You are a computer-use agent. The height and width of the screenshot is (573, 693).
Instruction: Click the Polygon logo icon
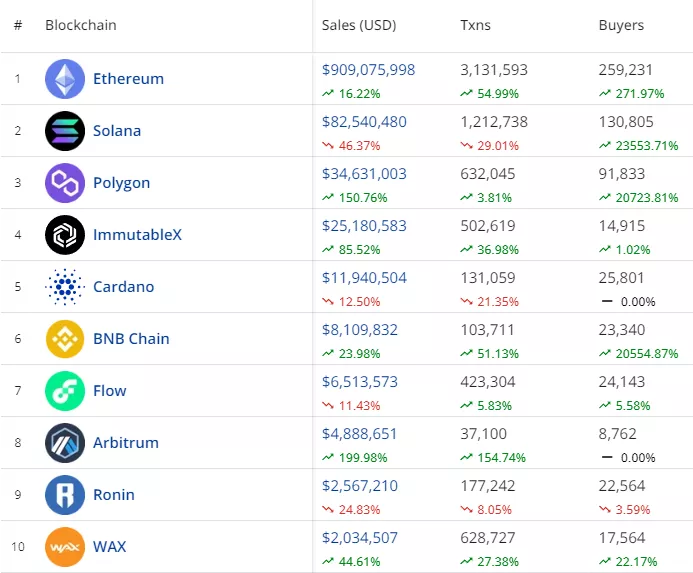pyautogui.click(x=65, y=183)
